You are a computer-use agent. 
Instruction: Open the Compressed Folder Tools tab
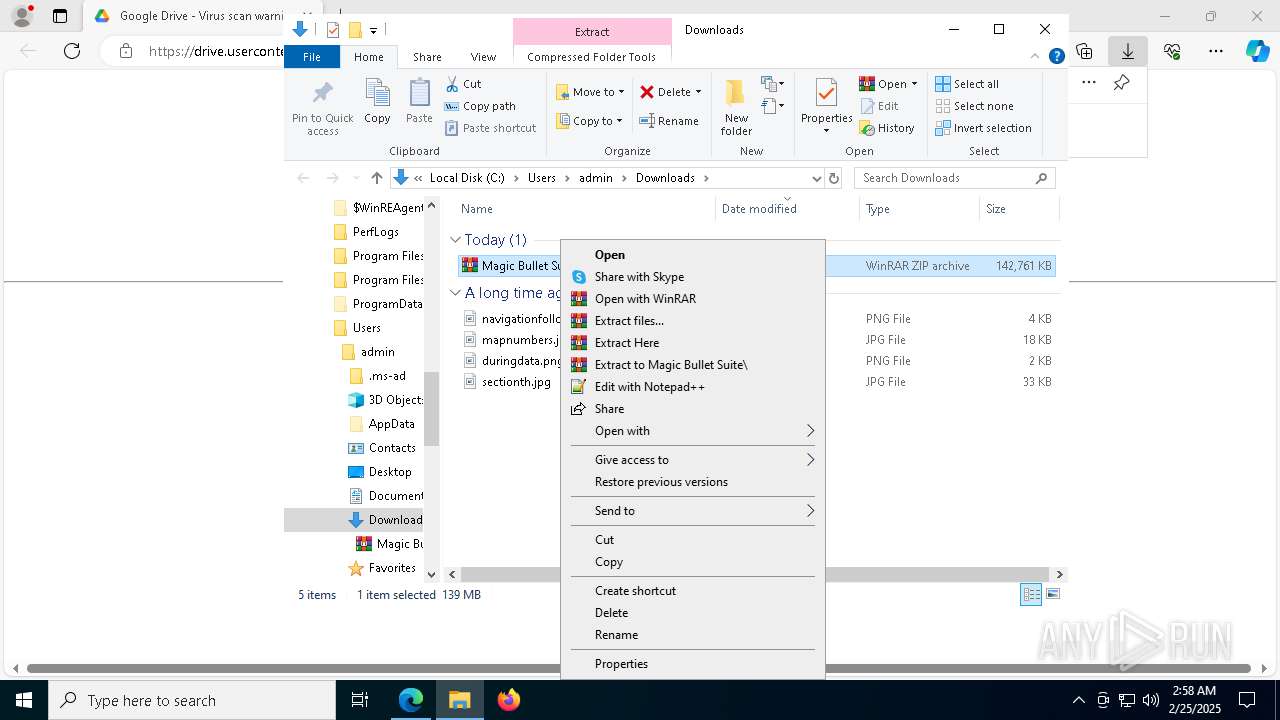click(x=592, y=57)
